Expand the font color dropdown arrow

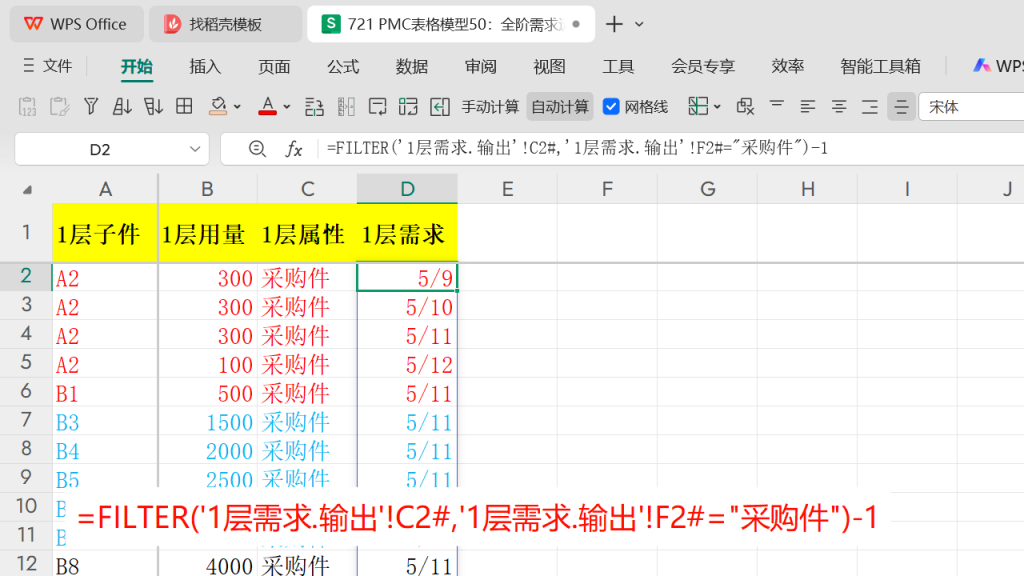coord(286,107)
